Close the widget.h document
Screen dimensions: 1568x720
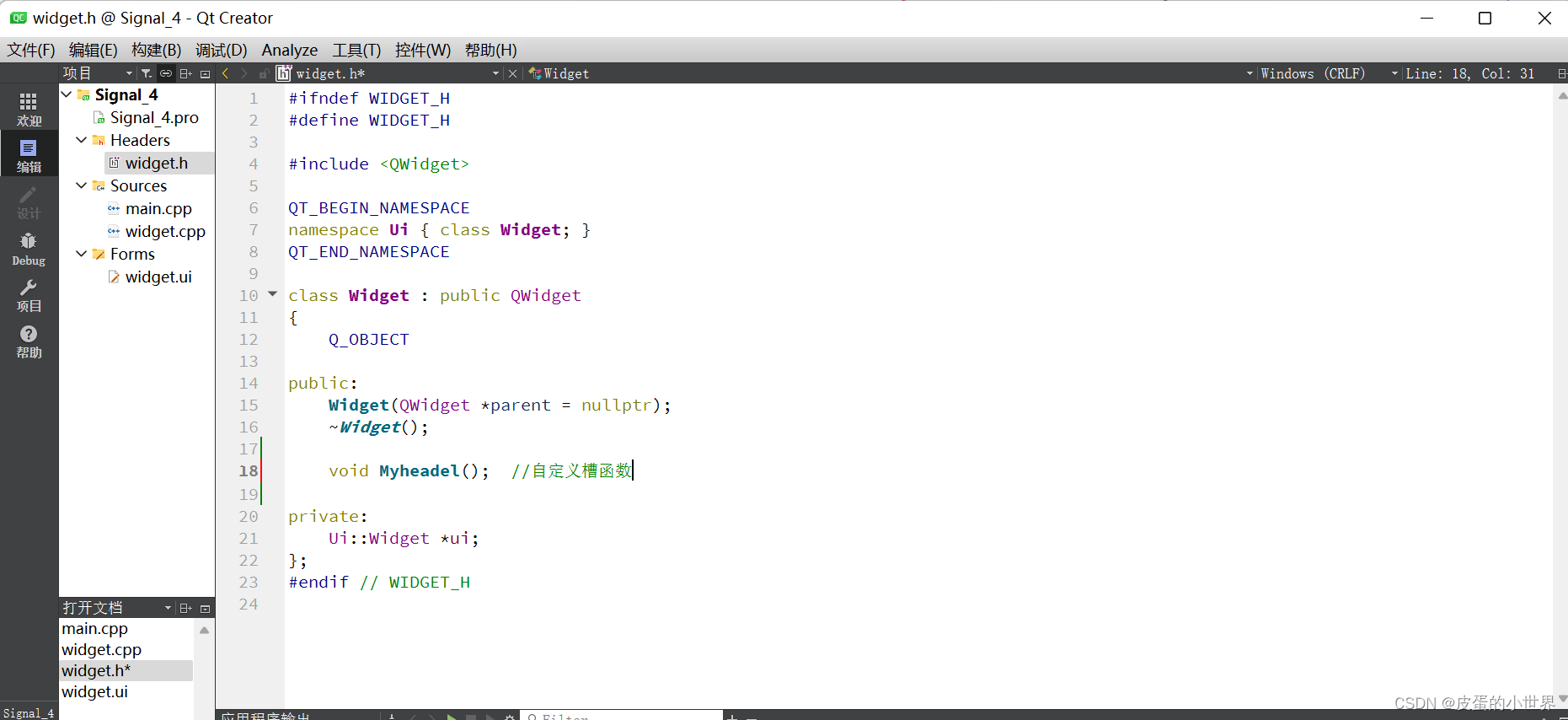point(512,73)
